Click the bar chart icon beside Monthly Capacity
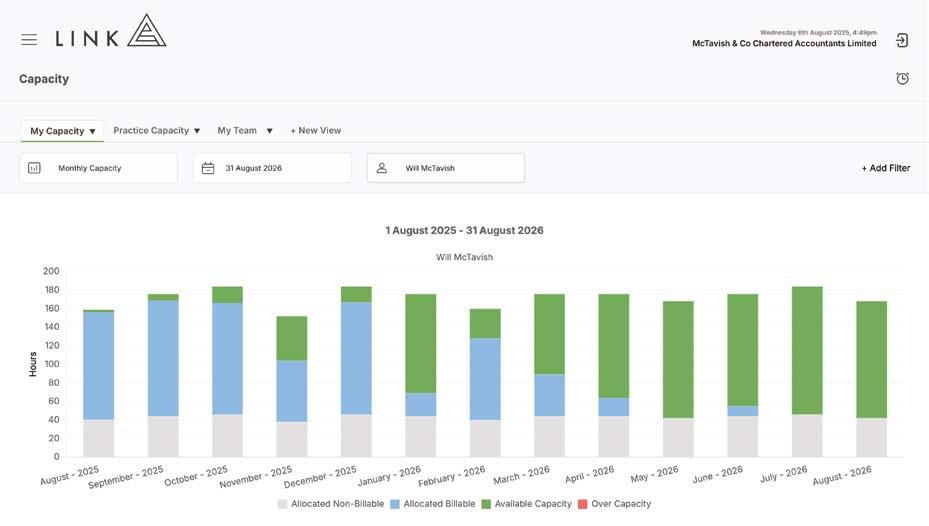Image resolution: width=929 pixels, height=526 pixels. click(34, 168)
